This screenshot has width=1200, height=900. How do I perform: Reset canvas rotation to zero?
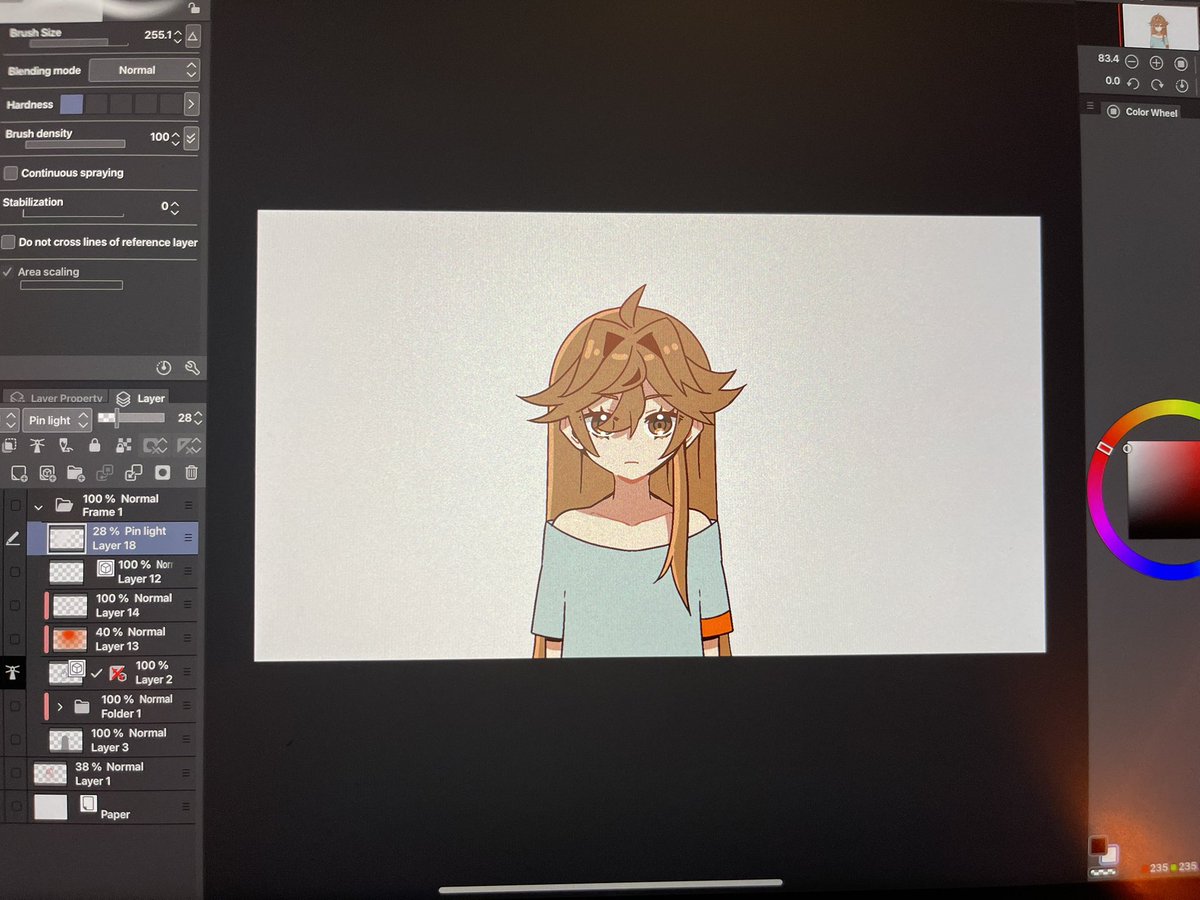click(1182, 84)
